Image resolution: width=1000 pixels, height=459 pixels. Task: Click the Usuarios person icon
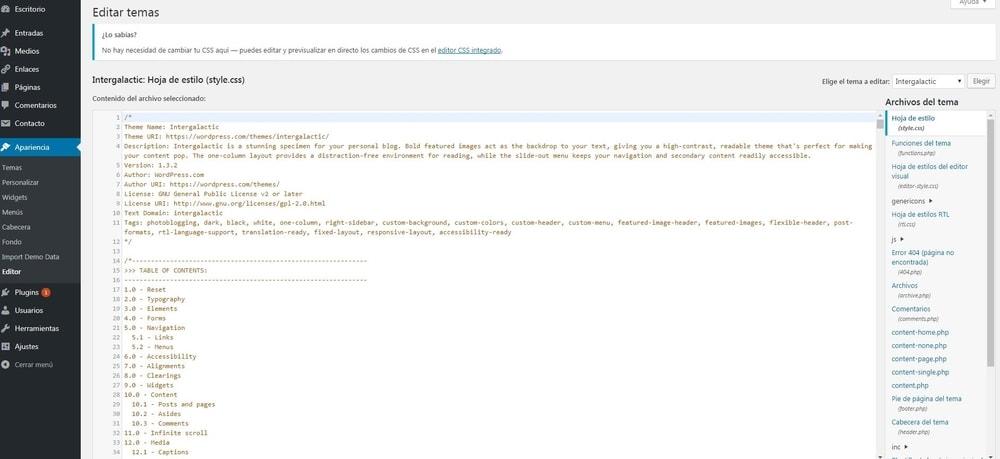click(6, 310)
